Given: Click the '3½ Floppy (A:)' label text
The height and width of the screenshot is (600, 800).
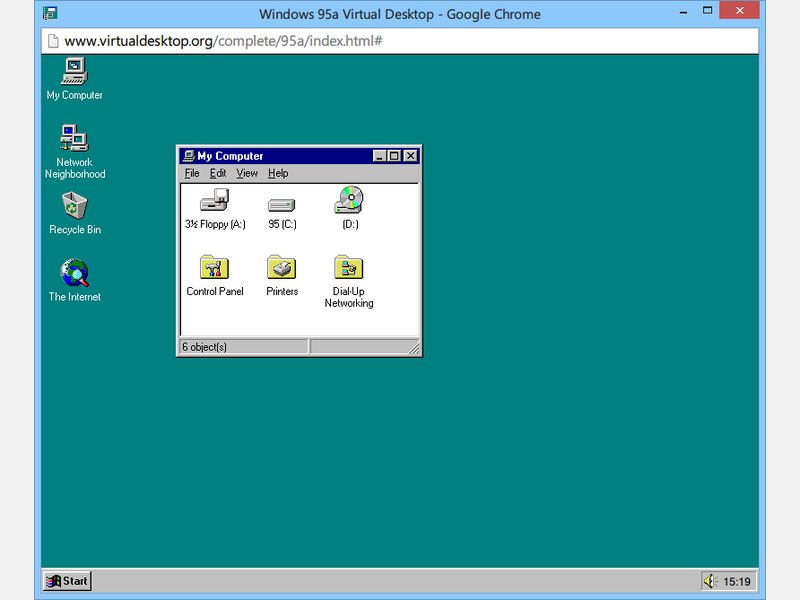Looking at the screenshot, I should click(x=215, y=224).
